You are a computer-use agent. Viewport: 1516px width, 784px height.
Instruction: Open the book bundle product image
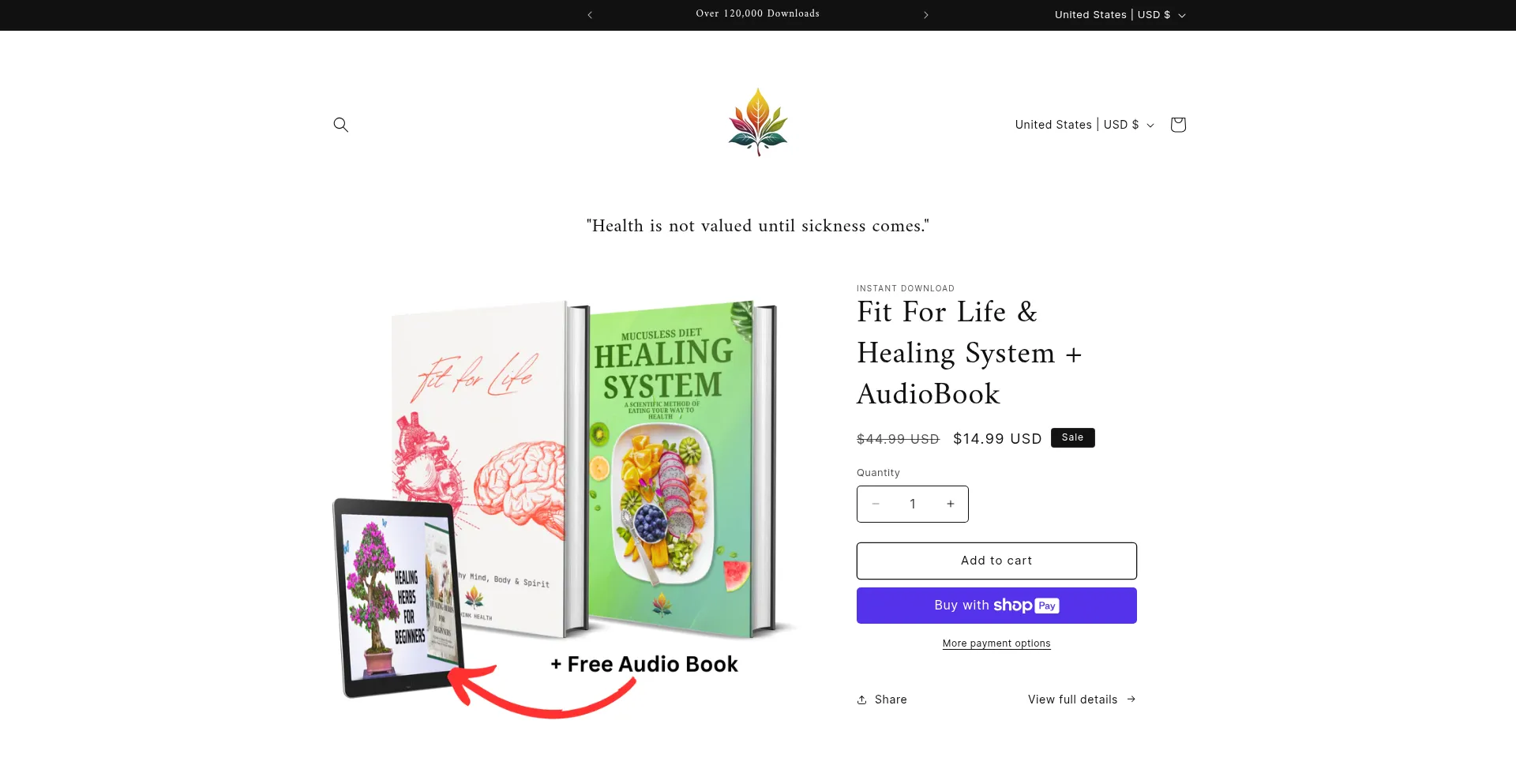point(564,505)
